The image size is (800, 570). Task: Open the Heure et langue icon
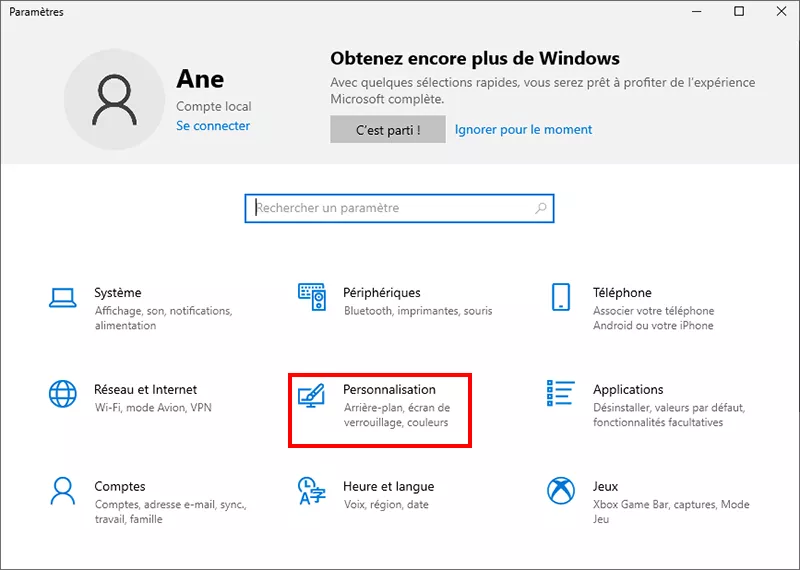pyautogui.click(x=312, y=491)
